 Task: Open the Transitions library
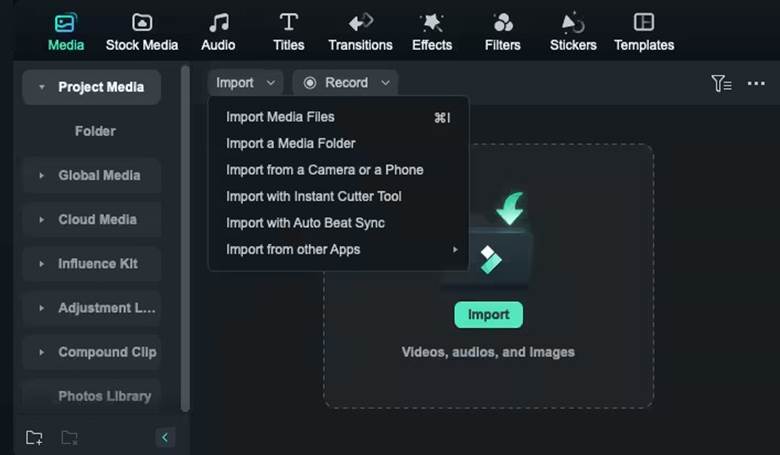coord(361,32)
